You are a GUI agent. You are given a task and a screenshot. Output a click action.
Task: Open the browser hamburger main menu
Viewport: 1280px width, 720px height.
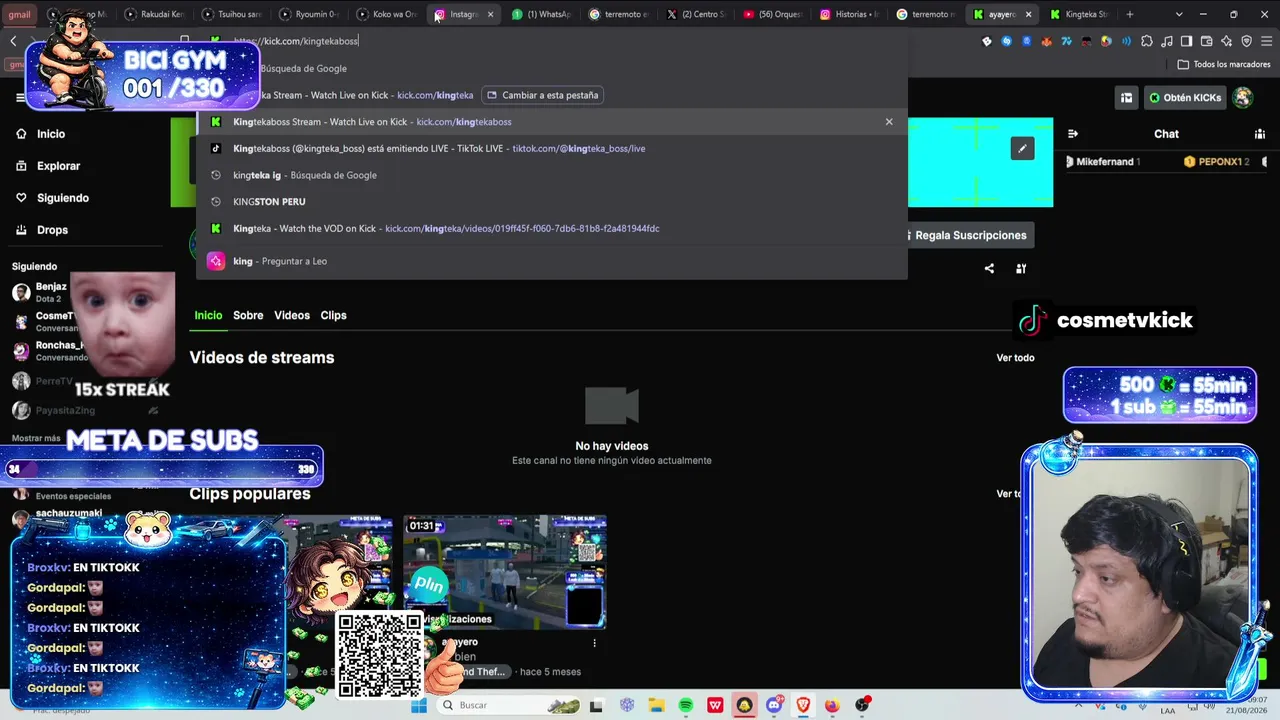click(x=1266, y=41)
